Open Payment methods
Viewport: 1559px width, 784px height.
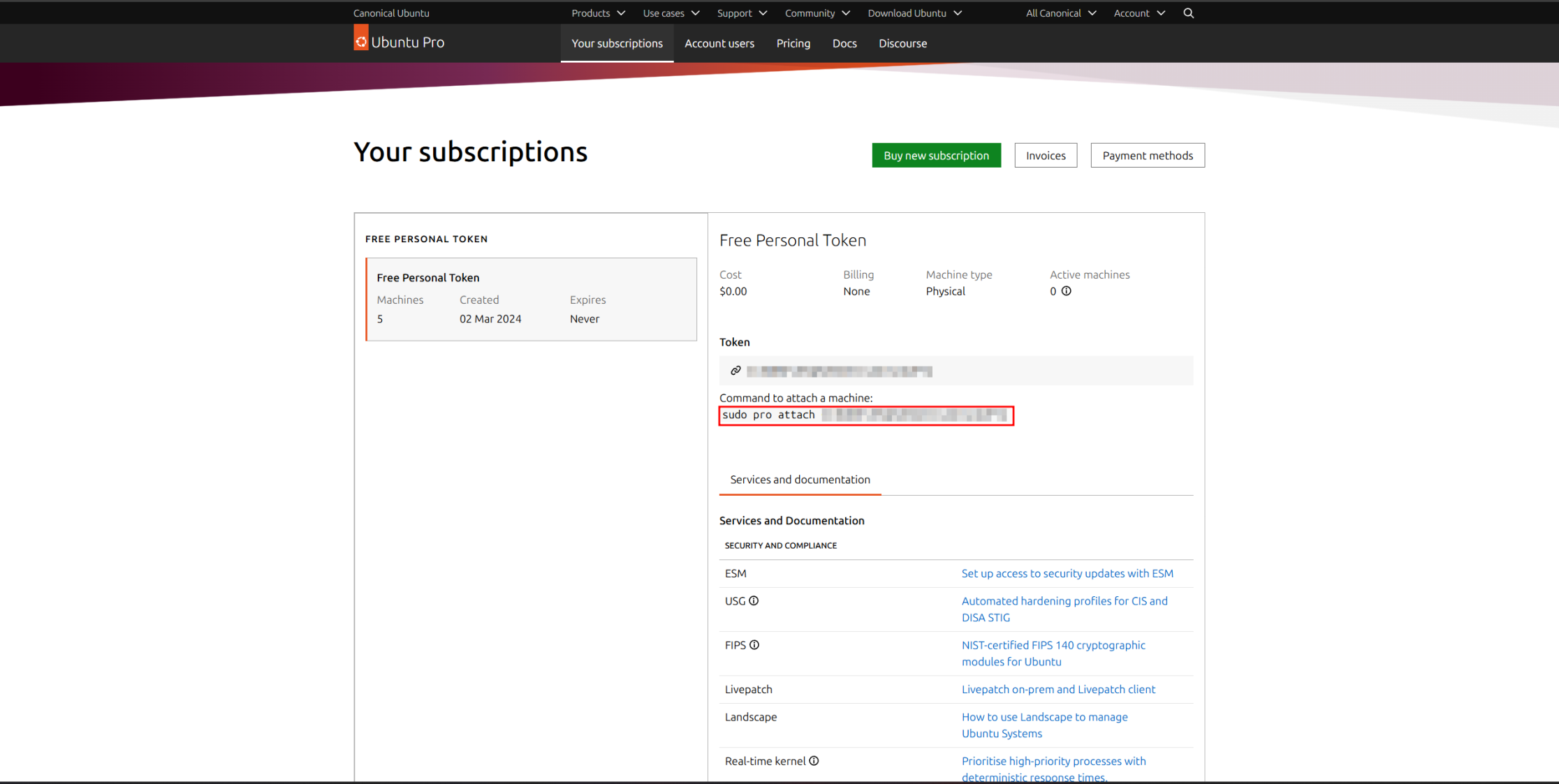point(1148,156)
